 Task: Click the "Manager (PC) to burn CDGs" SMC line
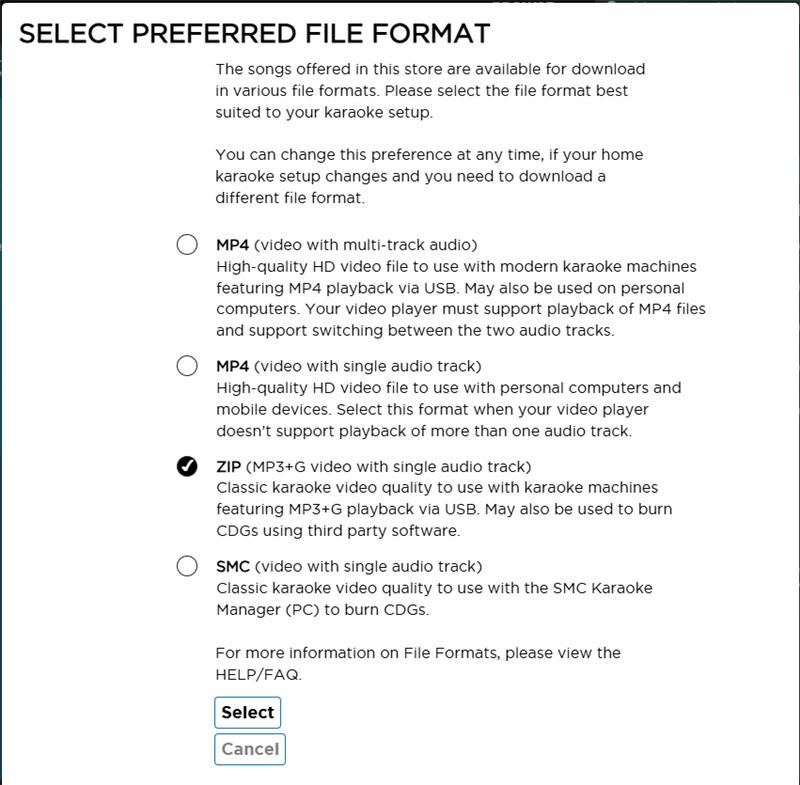click(x=322, y=610)
